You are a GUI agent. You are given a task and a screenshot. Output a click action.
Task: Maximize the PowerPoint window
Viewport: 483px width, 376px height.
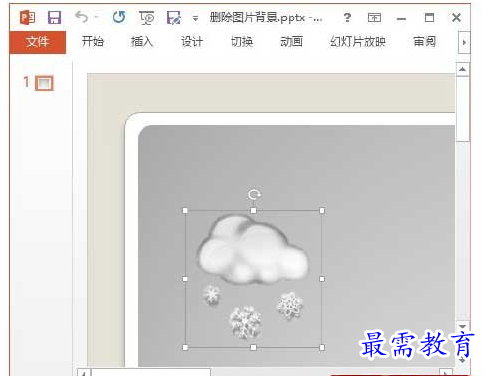[x=429, y=17]
